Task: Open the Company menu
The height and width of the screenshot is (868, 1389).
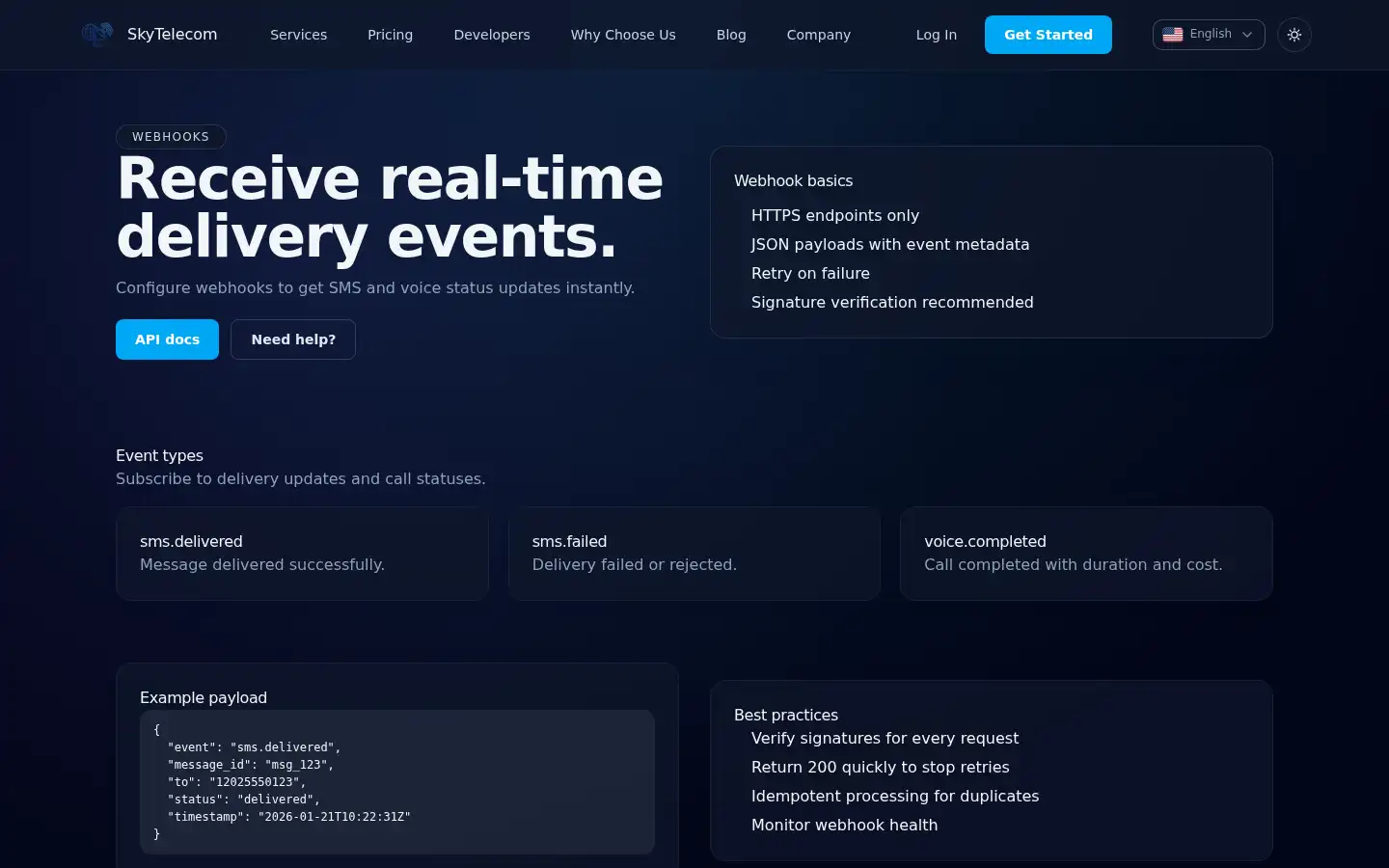Action: tap(819, 35)
